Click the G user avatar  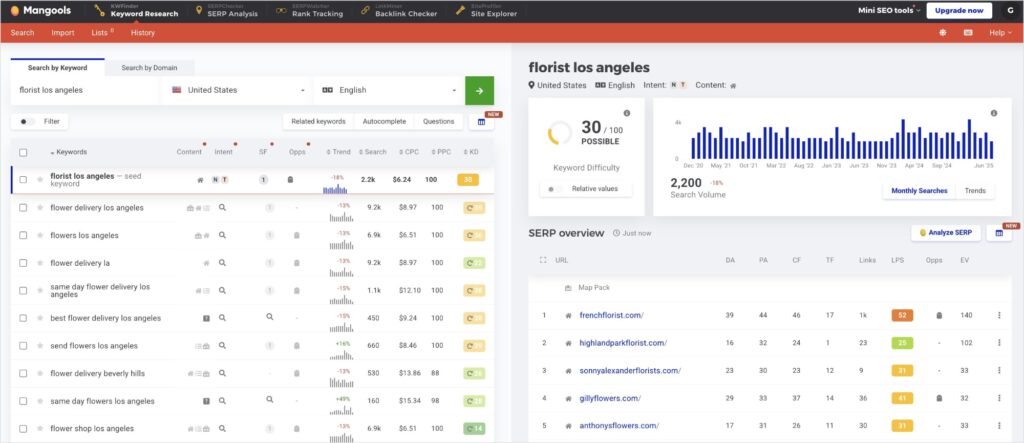coord(1010,10)
